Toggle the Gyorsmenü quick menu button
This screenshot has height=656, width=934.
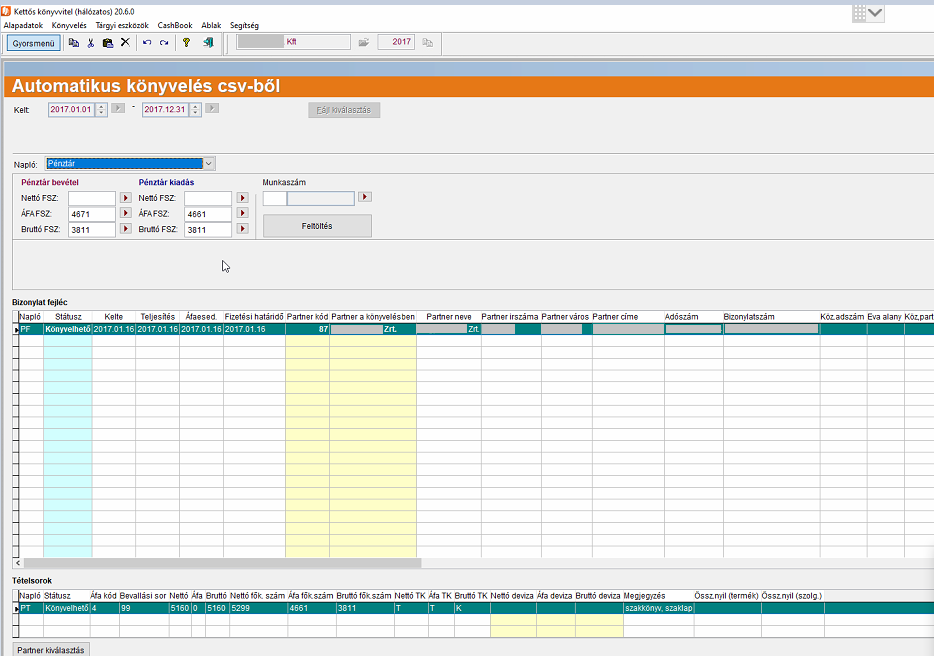[x=33, y=43]
